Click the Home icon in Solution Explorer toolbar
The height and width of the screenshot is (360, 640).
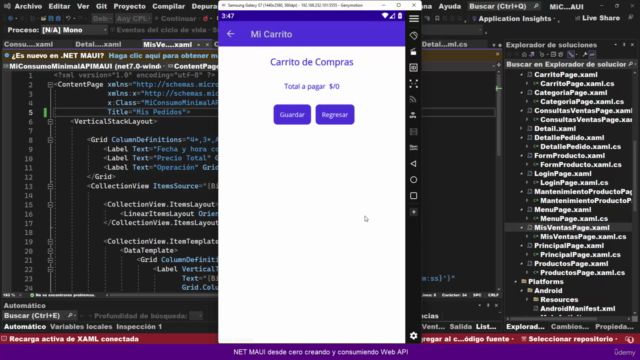click(x=524, y=55)
